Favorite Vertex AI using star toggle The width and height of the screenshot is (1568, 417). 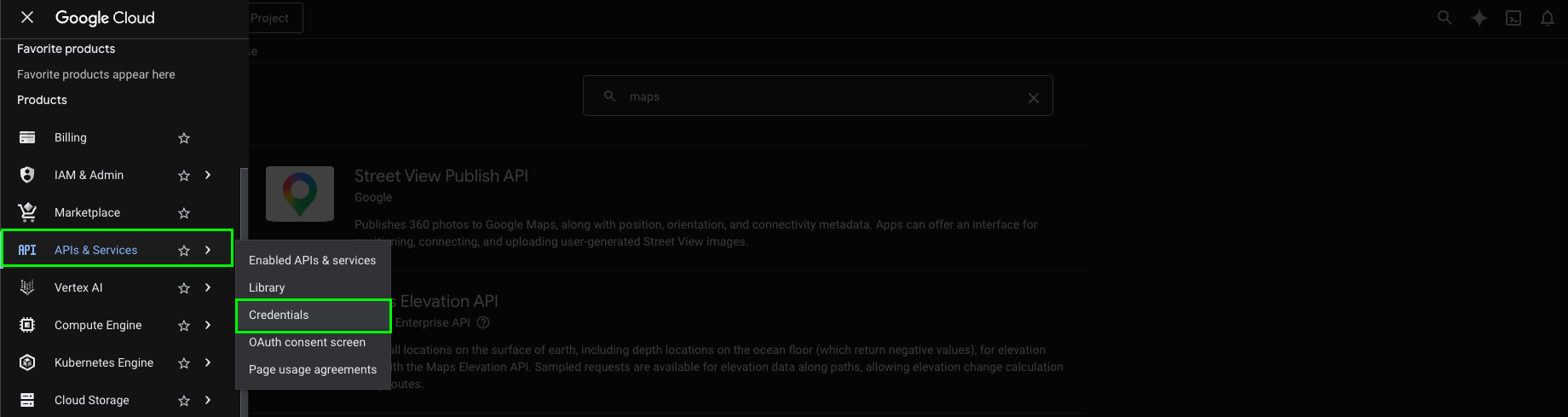coord(184,288)
